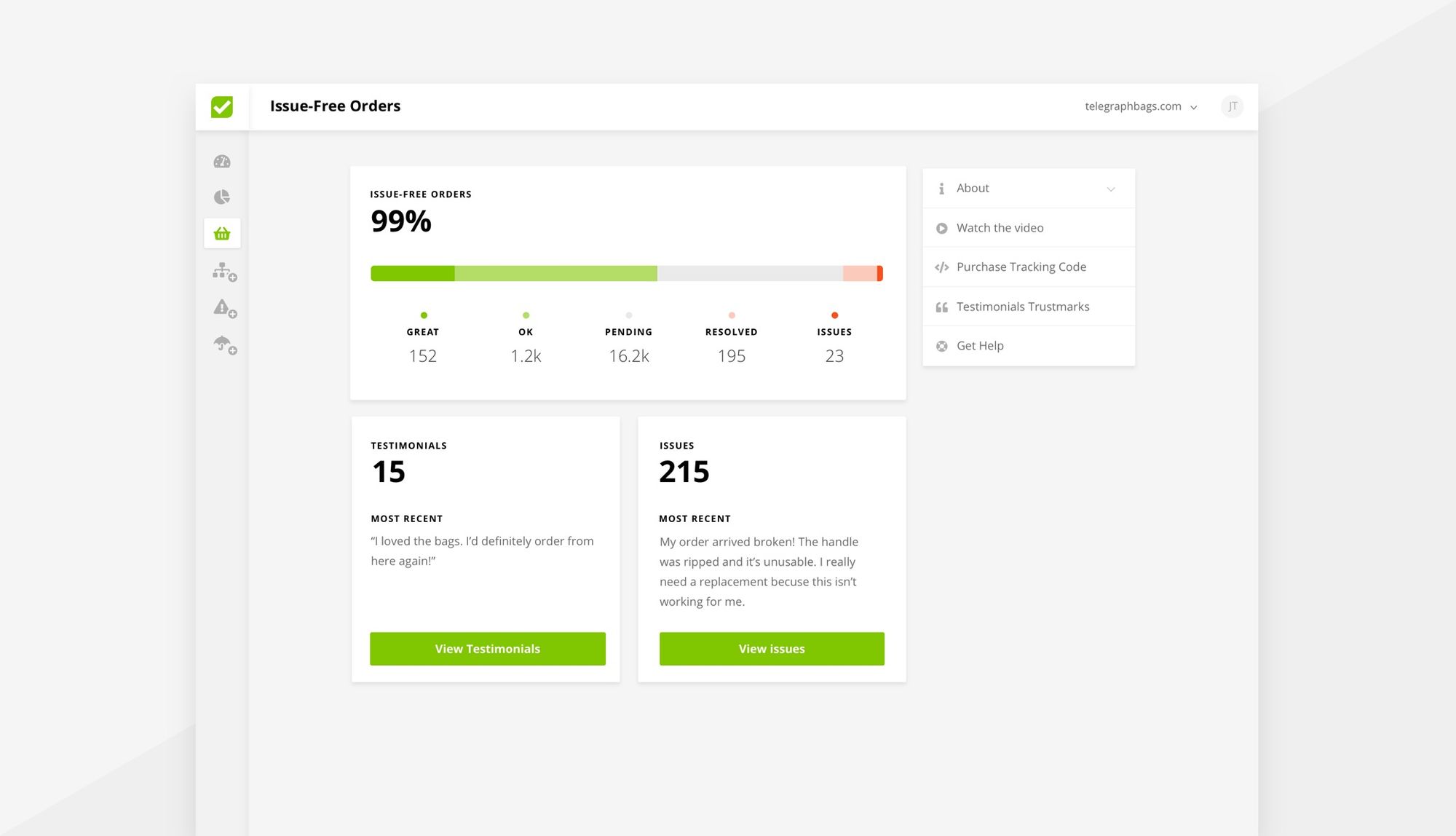Click the lifebuoy icon beside Get Help

point(941,346)
